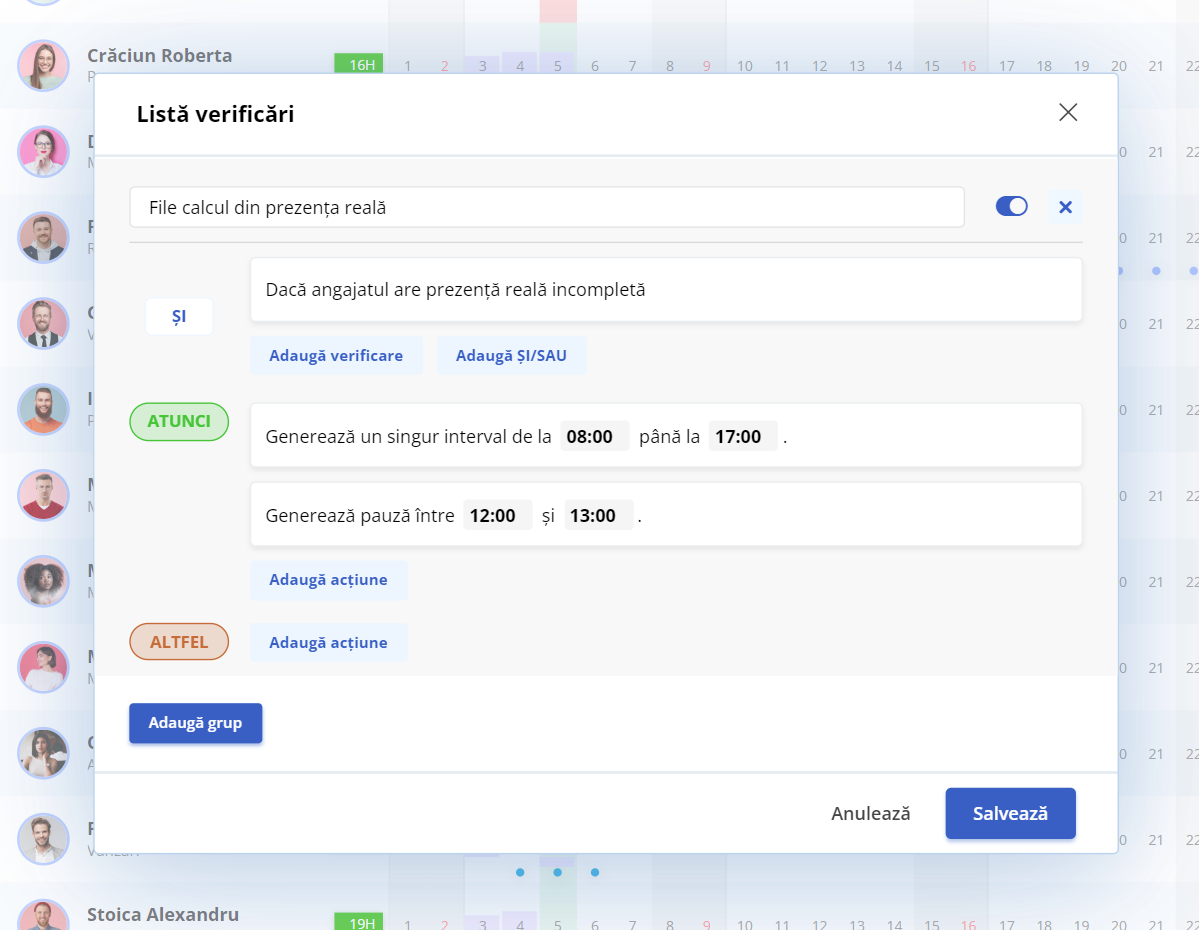Click the ATUNCI green label
This screenshot has width=1199, height=930.
pyautogui.click(x=179, y=421)
